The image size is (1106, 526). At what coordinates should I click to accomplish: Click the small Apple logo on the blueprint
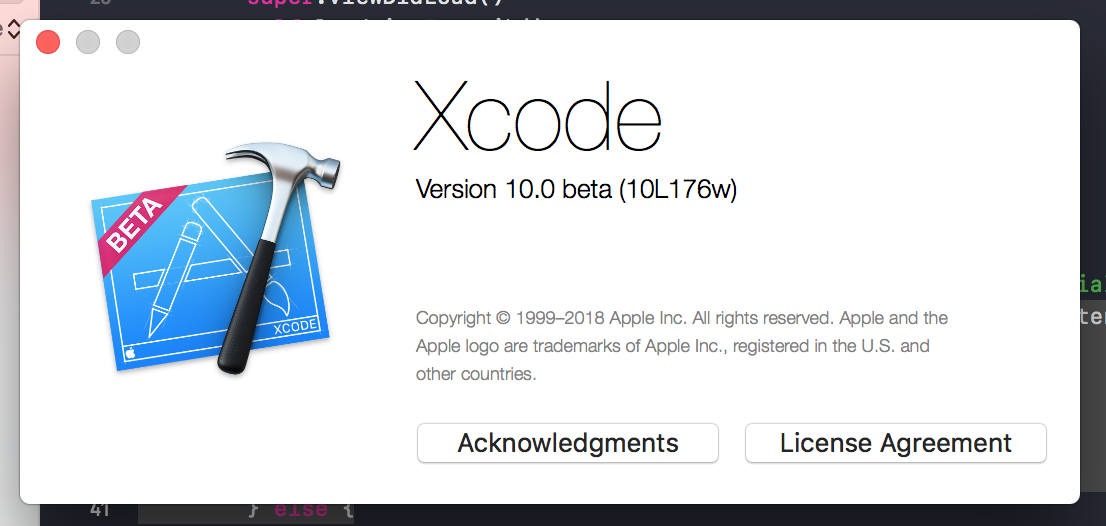[x=130, y=353]
